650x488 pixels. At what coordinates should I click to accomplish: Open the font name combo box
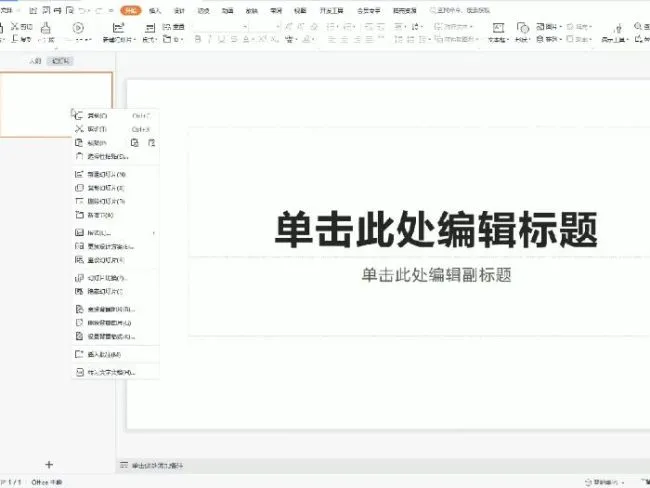[x=221, y=27]
